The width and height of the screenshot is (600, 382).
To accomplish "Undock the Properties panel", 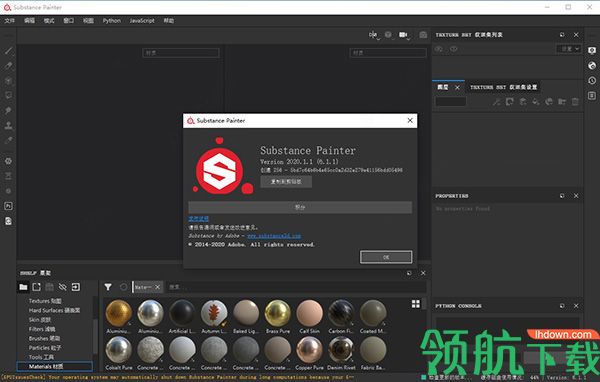I will (x=562, y=196).
